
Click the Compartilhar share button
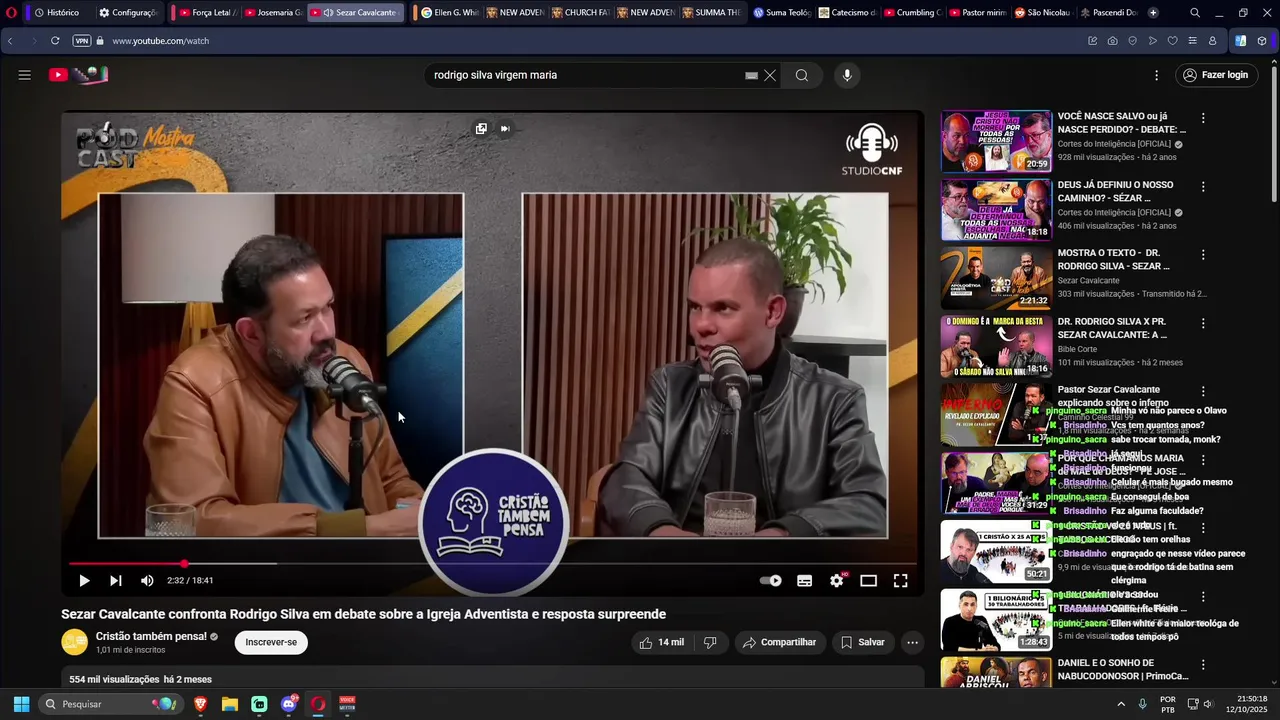[780, 642]
